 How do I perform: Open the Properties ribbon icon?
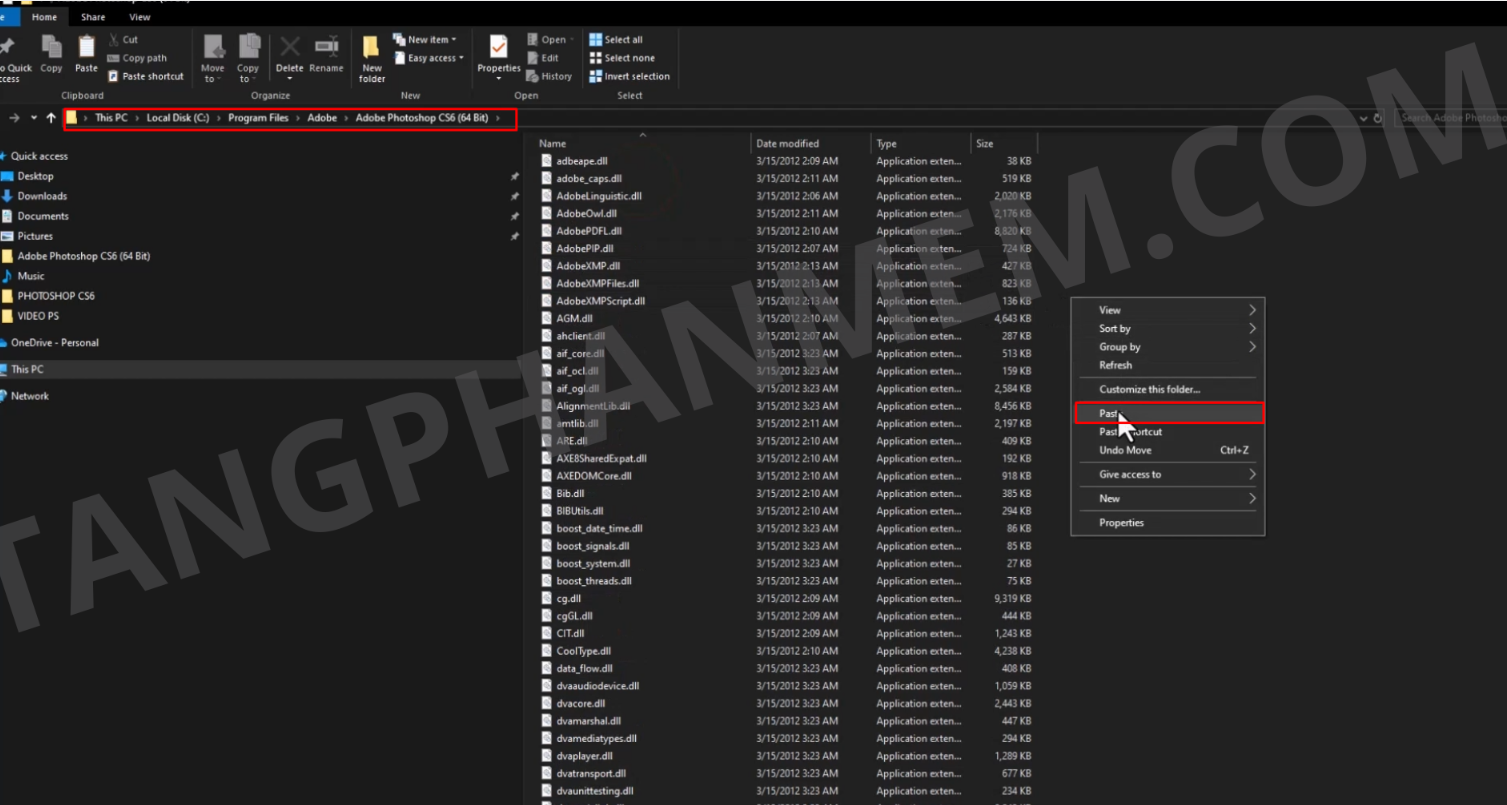point(498,54)
